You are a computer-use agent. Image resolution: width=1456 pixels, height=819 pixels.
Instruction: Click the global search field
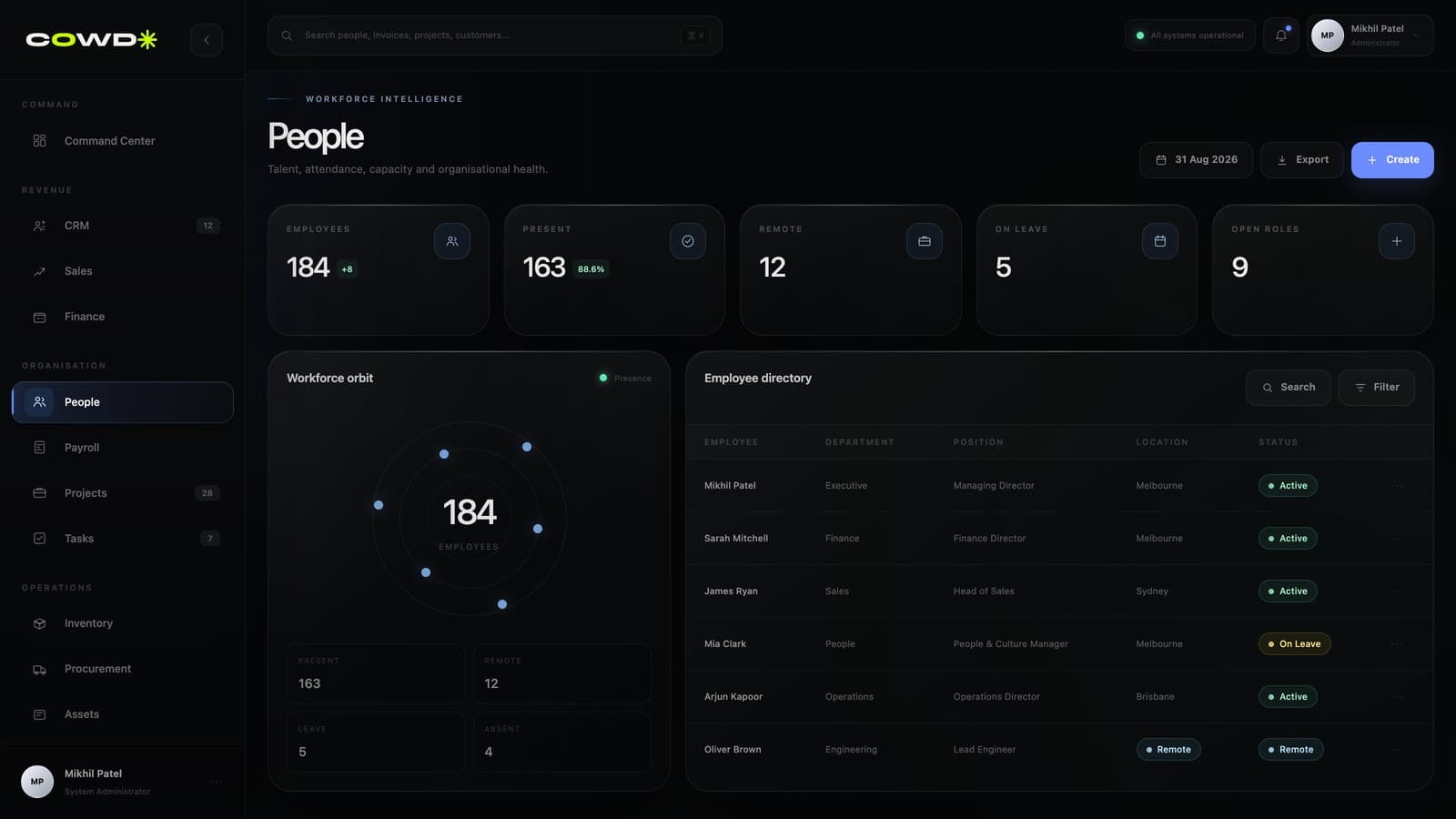pos(495,35)
